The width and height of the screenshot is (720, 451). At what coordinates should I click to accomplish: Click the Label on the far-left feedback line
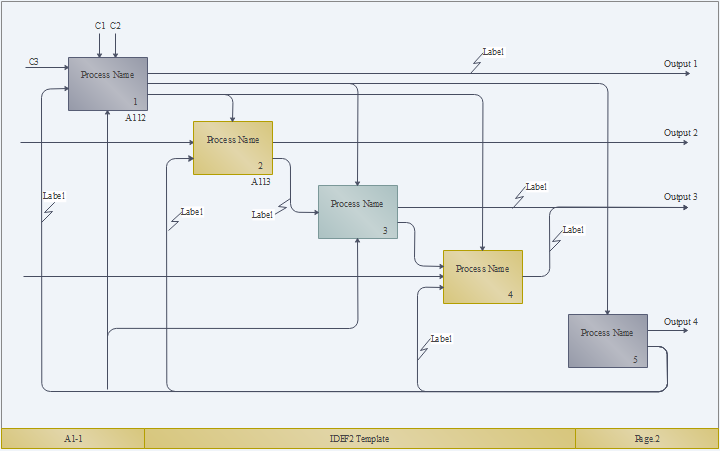point(54,196)
